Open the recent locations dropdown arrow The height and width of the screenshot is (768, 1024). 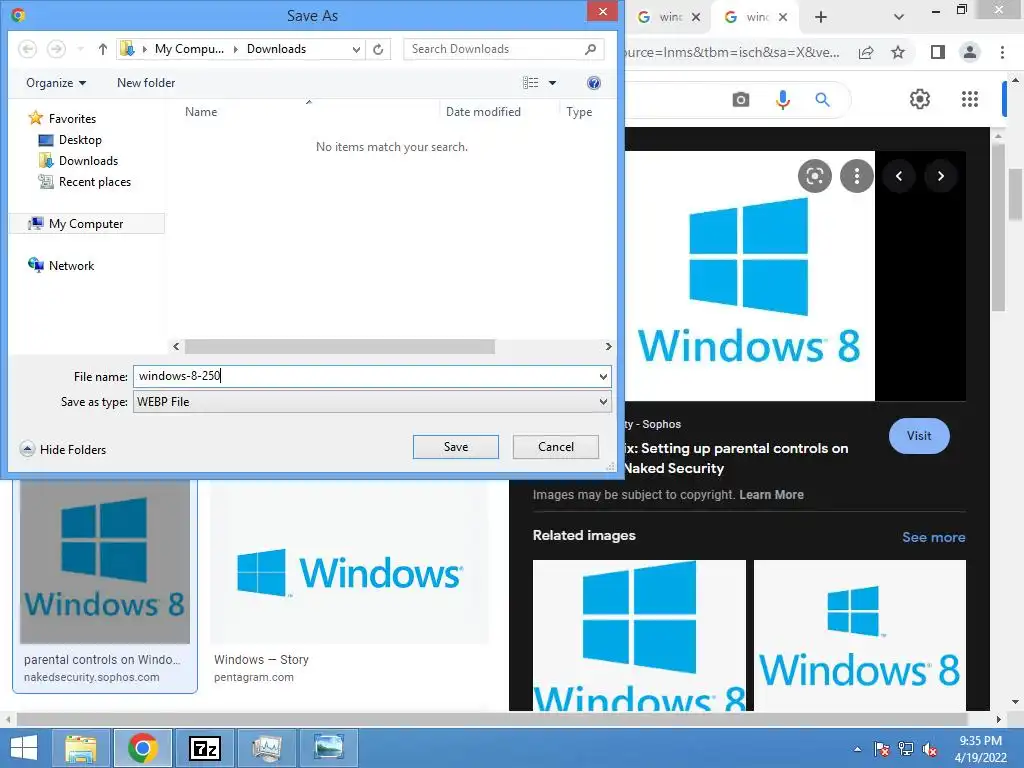point(80,49)
